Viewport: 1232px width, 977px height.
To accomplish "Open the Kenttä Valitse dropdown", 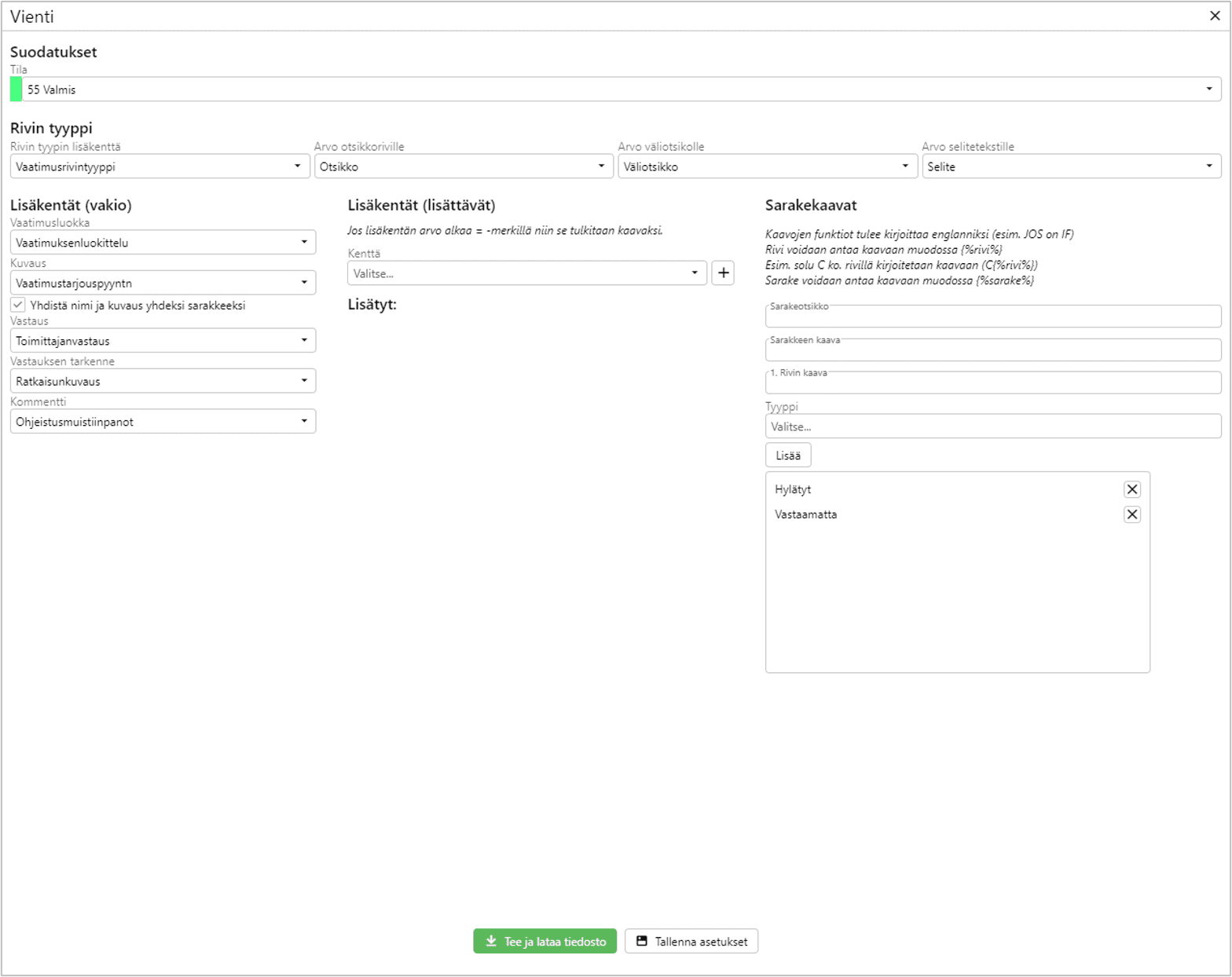I will click(526, 273).
